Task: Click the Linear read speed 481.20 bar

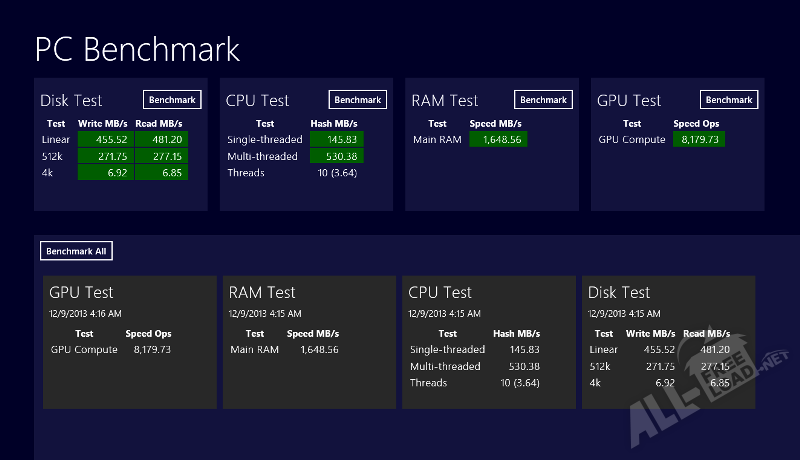Action: (160, 140)
